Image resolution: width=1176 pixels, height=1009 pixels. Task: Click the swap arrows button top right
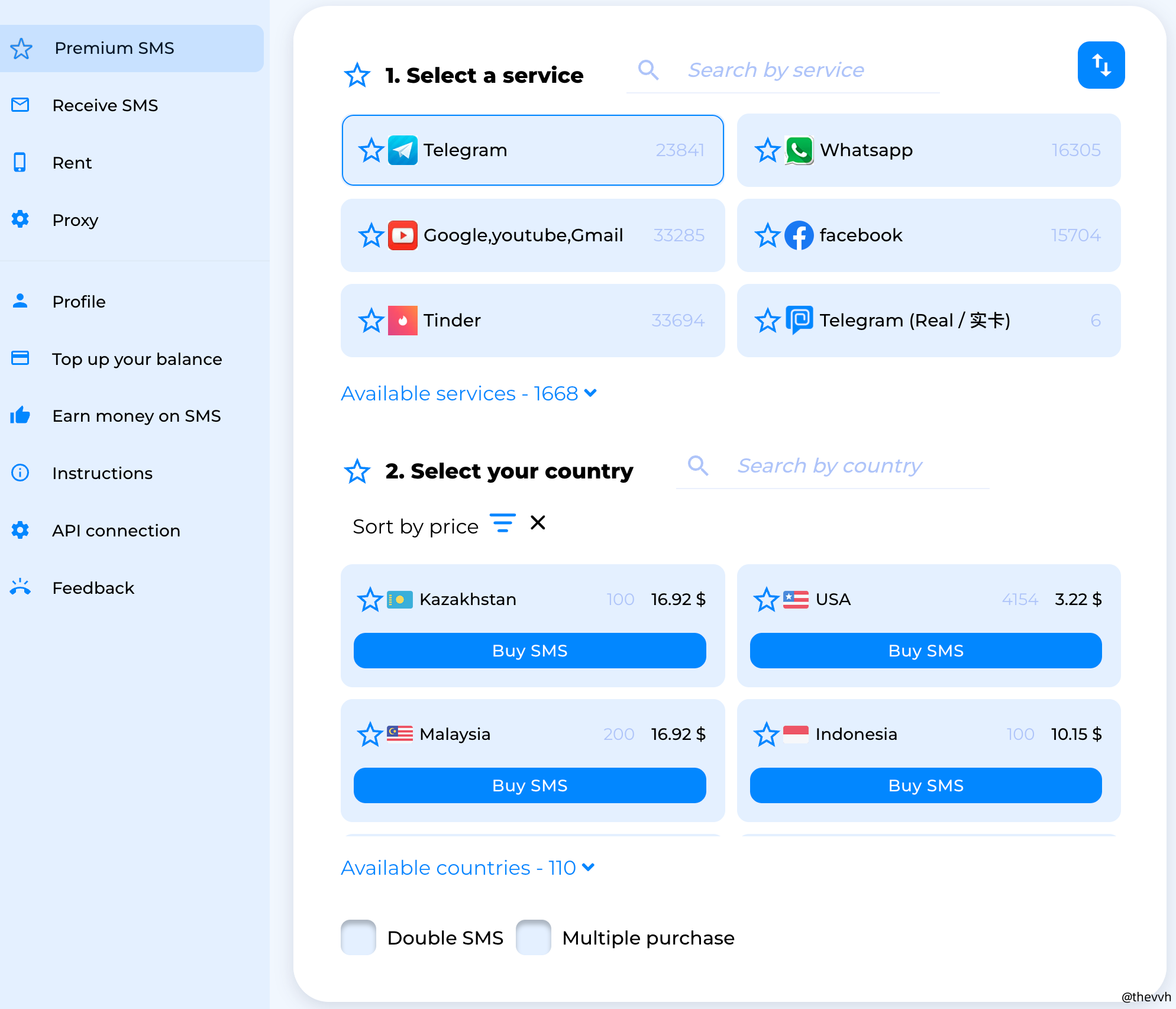[1100, 65]
